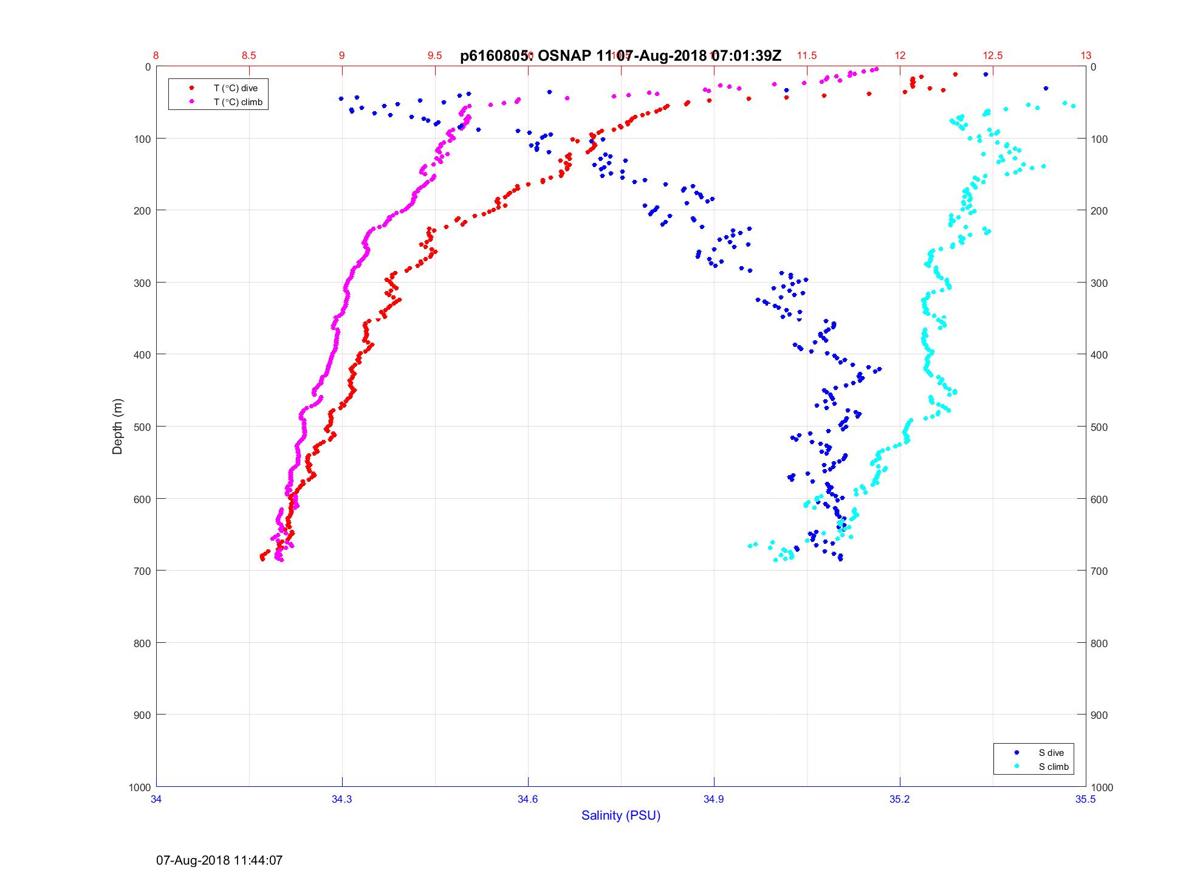Click left depth axis tick 400

pyautogui.click(x=141, y=355)
